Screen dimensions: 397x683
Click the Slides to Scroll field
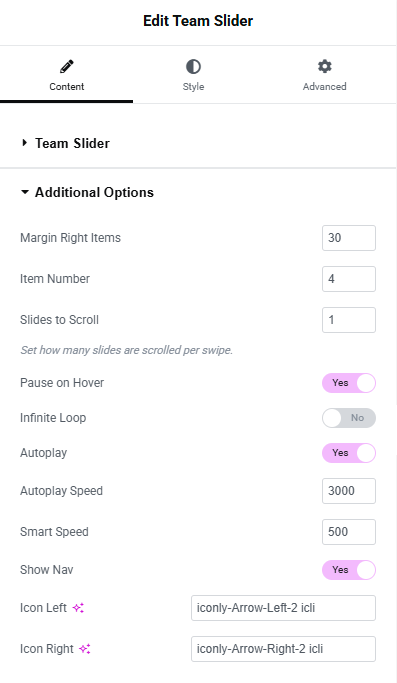(349, 320)
